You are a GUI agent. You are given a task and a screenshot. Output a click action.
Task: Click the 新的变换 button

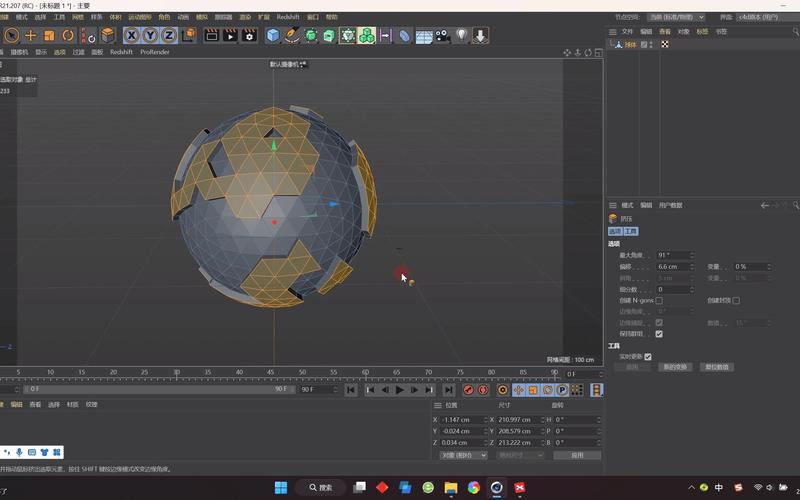(675, 367)
